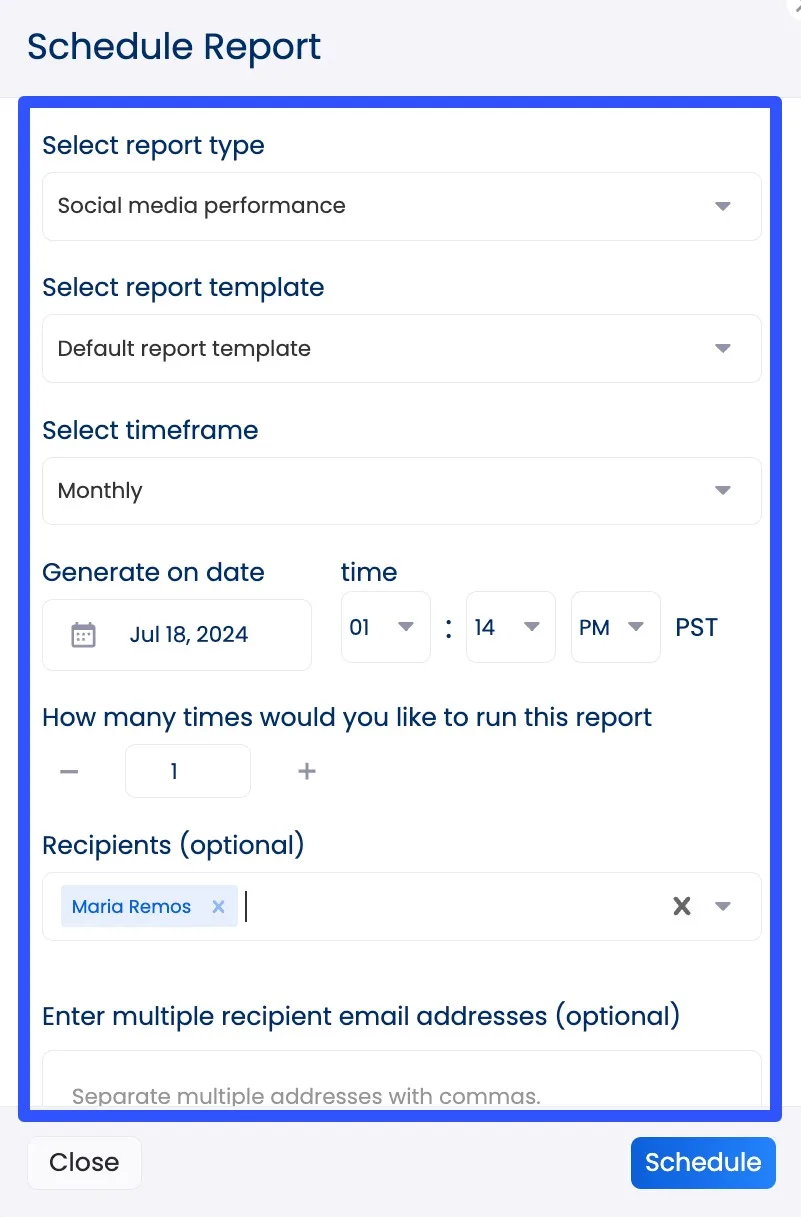This screenshot has height=1217, width=801.
Task: Remove the Maria Remos recipient tag
Action: click(x=218, y=907)
